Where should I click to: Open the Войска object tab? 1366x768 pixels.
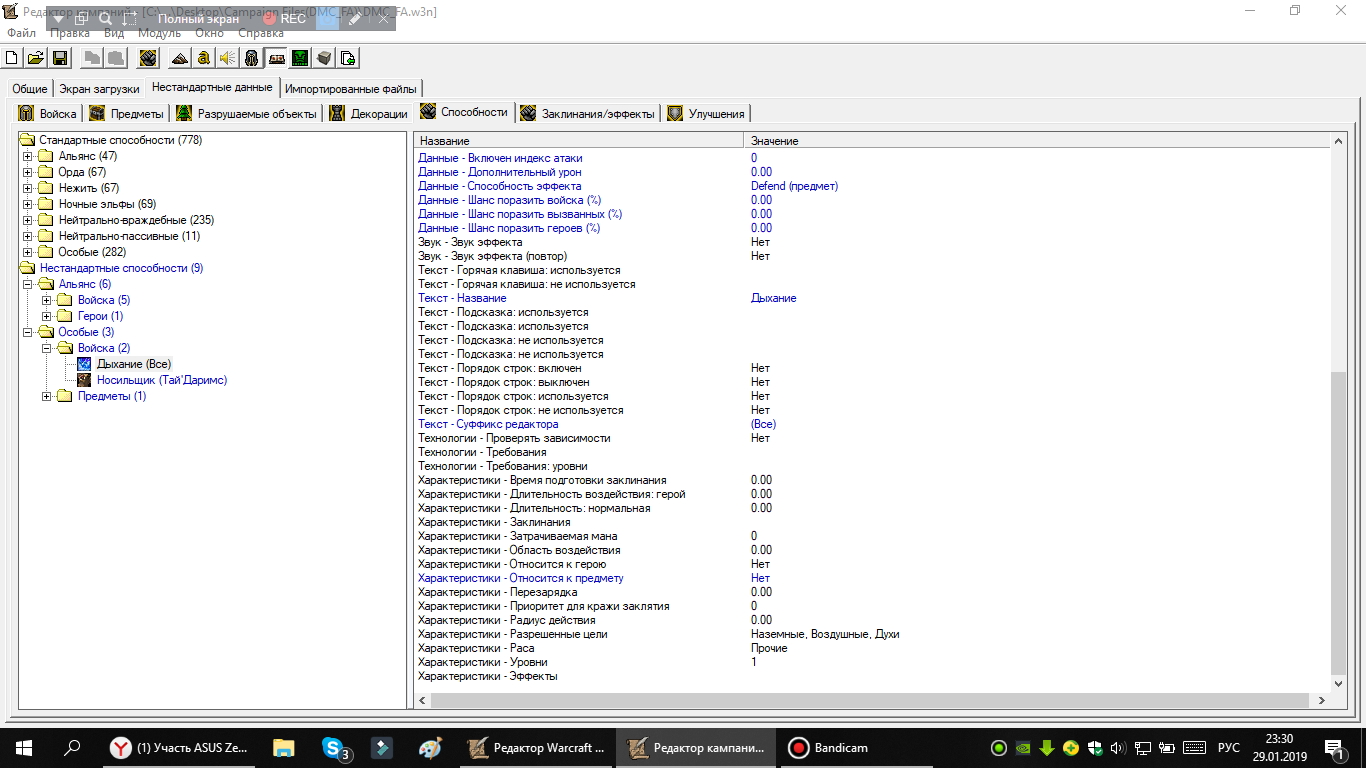[48, 113]
